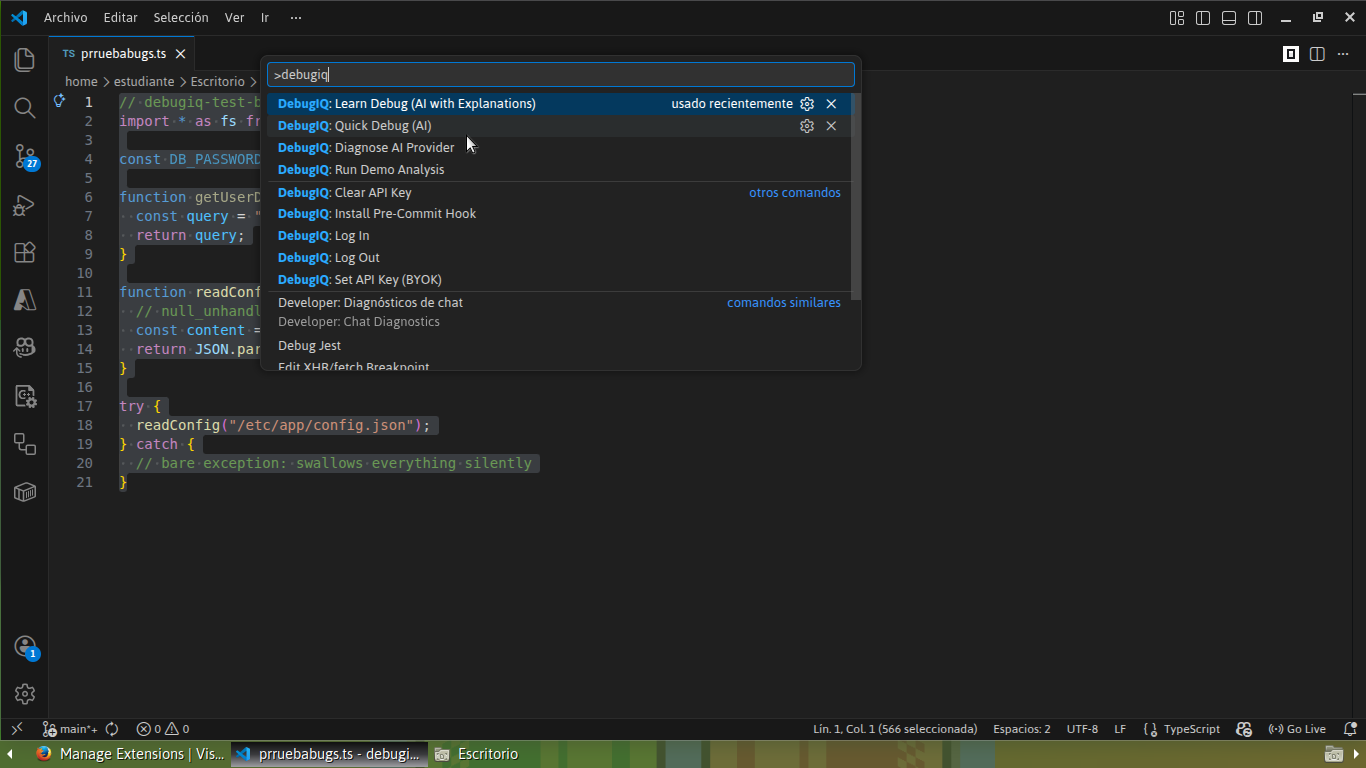
Task: Click 'Espacios: 2' in the status bar
Action: click(1021, 728)
